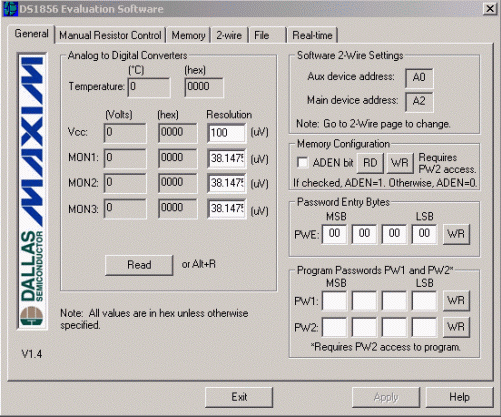Viewport: 501px width, 417px height.
Task: Click the PWE third byte field
Action: [x=394, y=234]
